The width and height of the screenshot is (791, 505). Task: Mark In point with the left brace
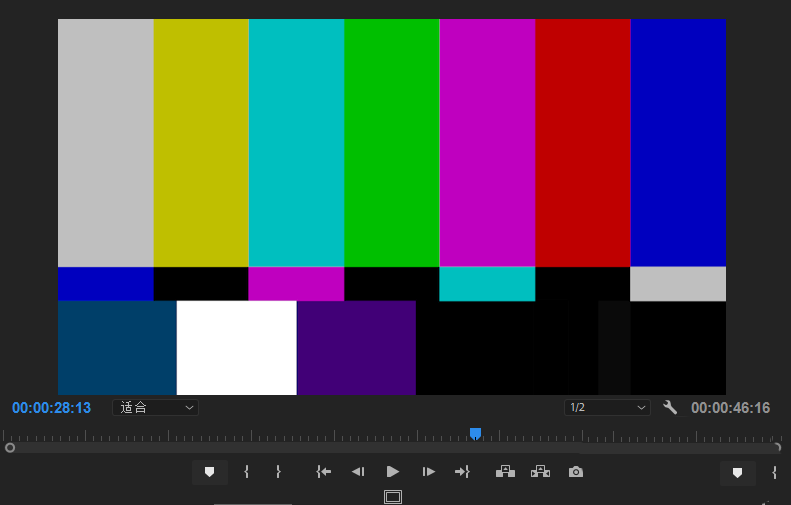click(246, 472)
